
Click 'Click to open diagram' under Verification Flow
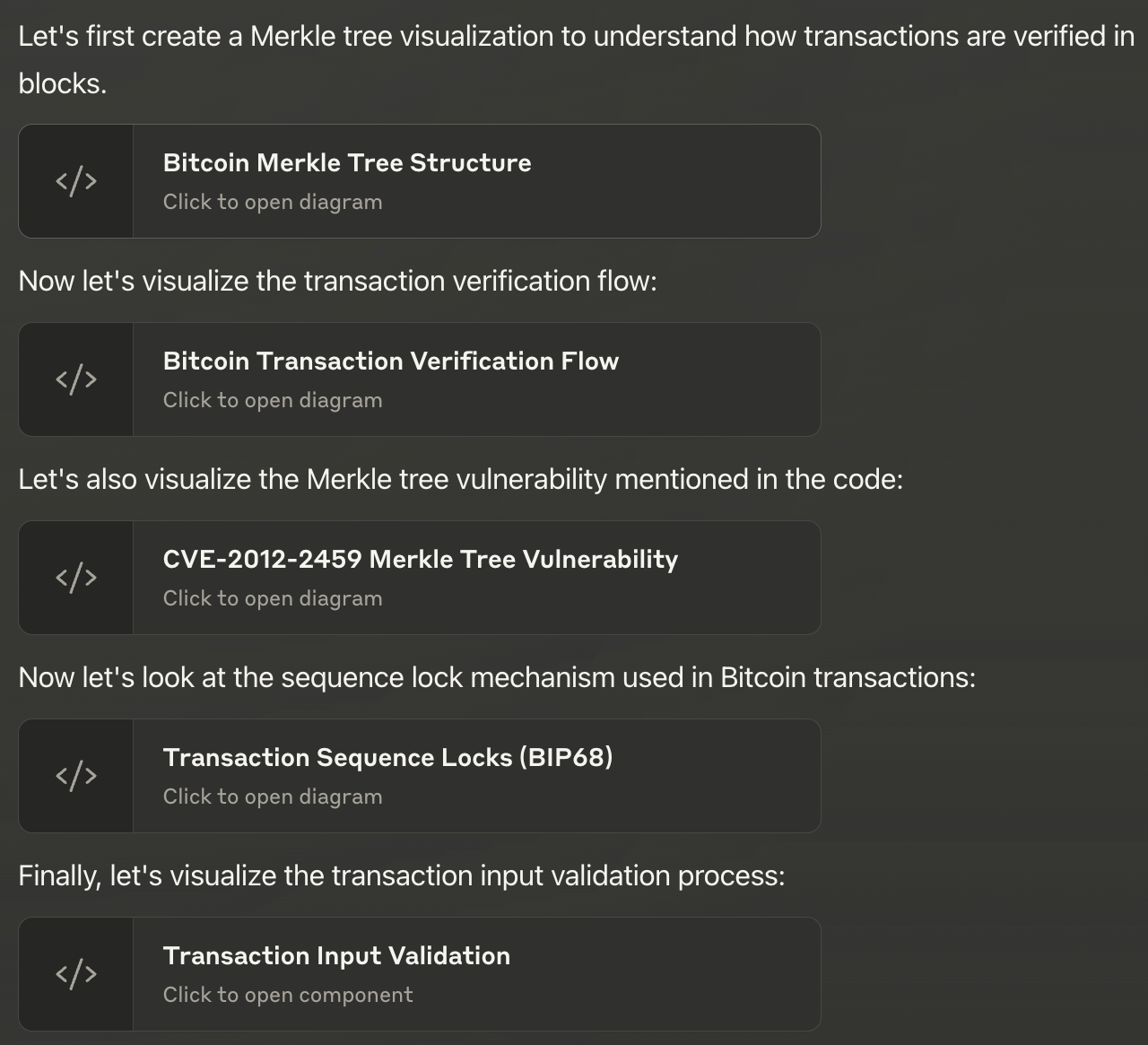click(x=273, y=401)
